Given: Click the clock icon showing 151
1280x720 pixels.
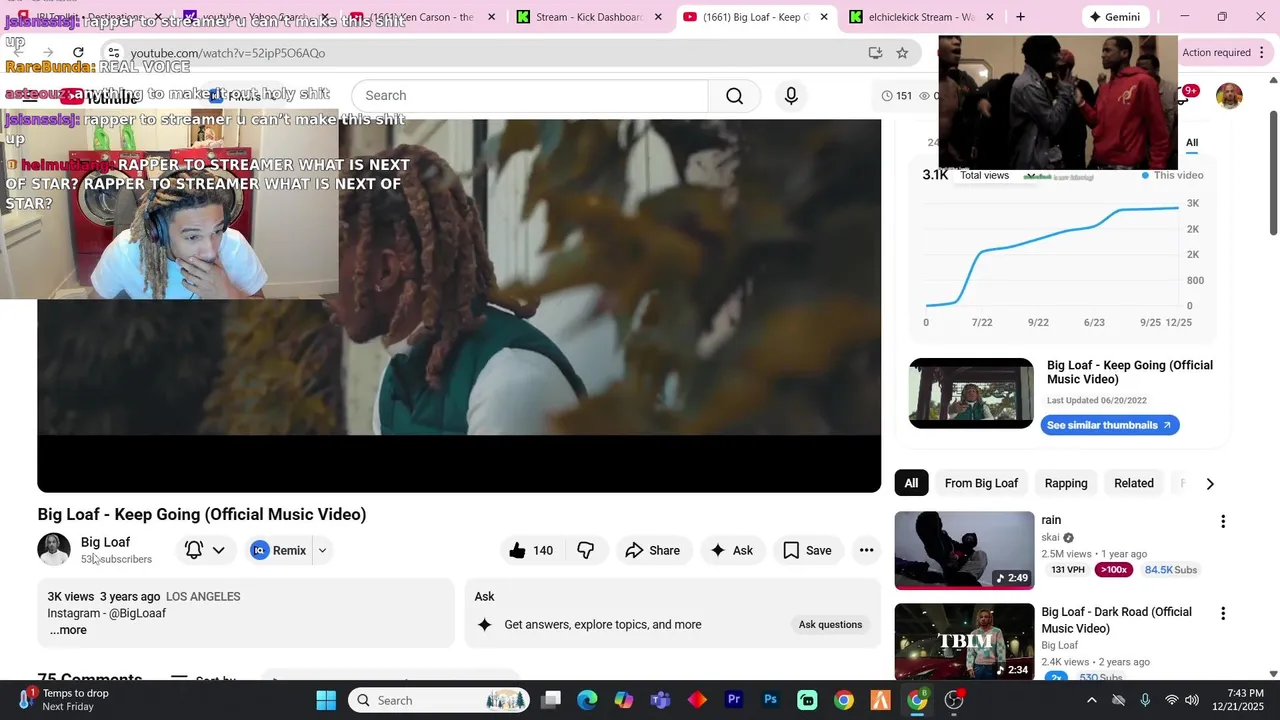Looking at the screenshot, I should click(x=887, y=96).
